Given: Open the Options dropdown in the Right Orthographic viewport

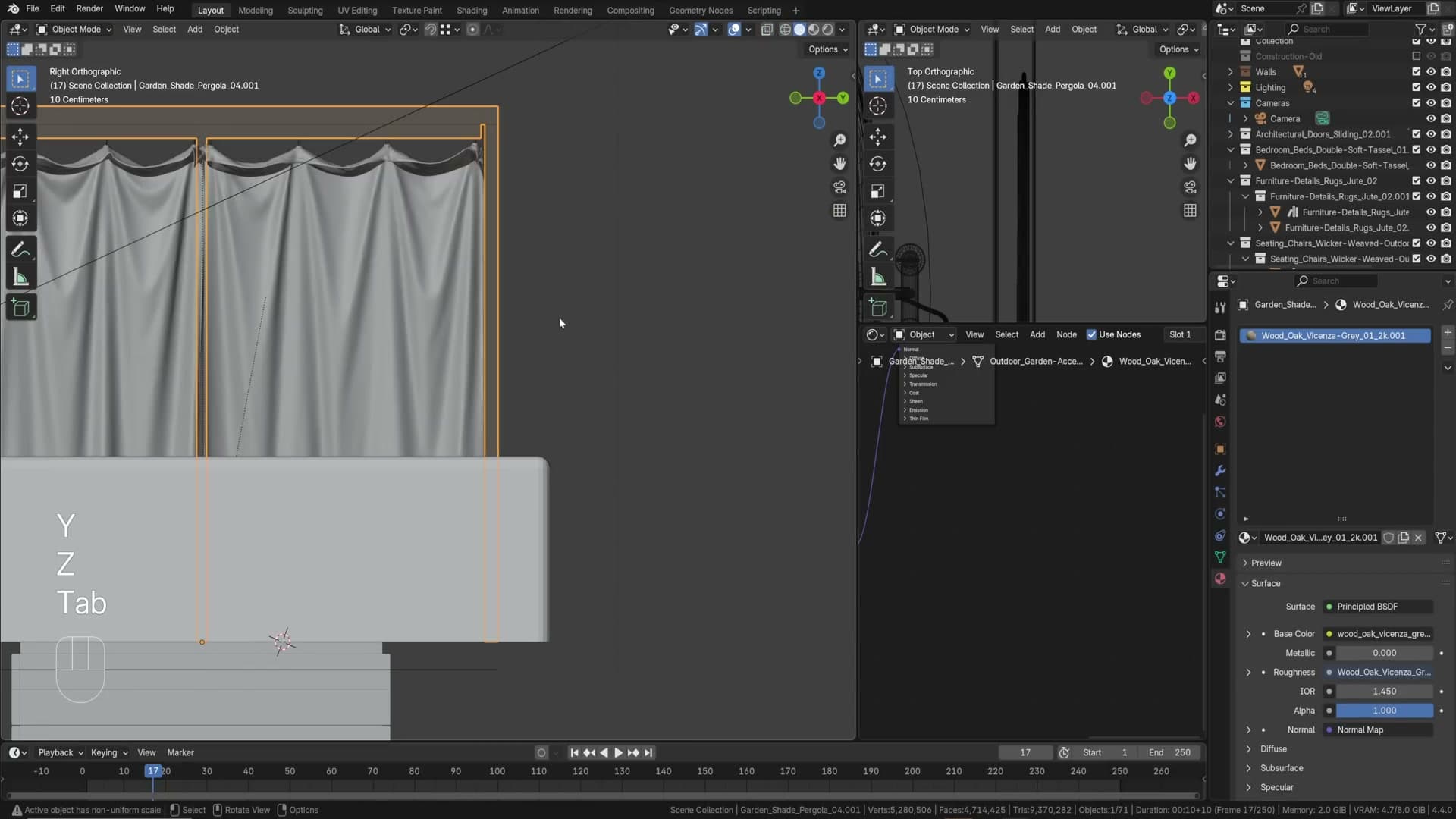Looking at the screenshot, I should [x=828, y=49].
